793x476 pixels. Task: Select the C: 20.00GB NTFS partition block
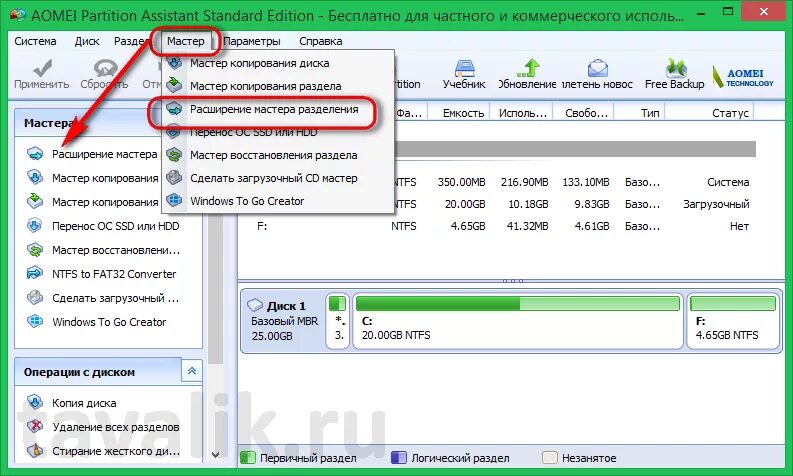click(517, 321)
